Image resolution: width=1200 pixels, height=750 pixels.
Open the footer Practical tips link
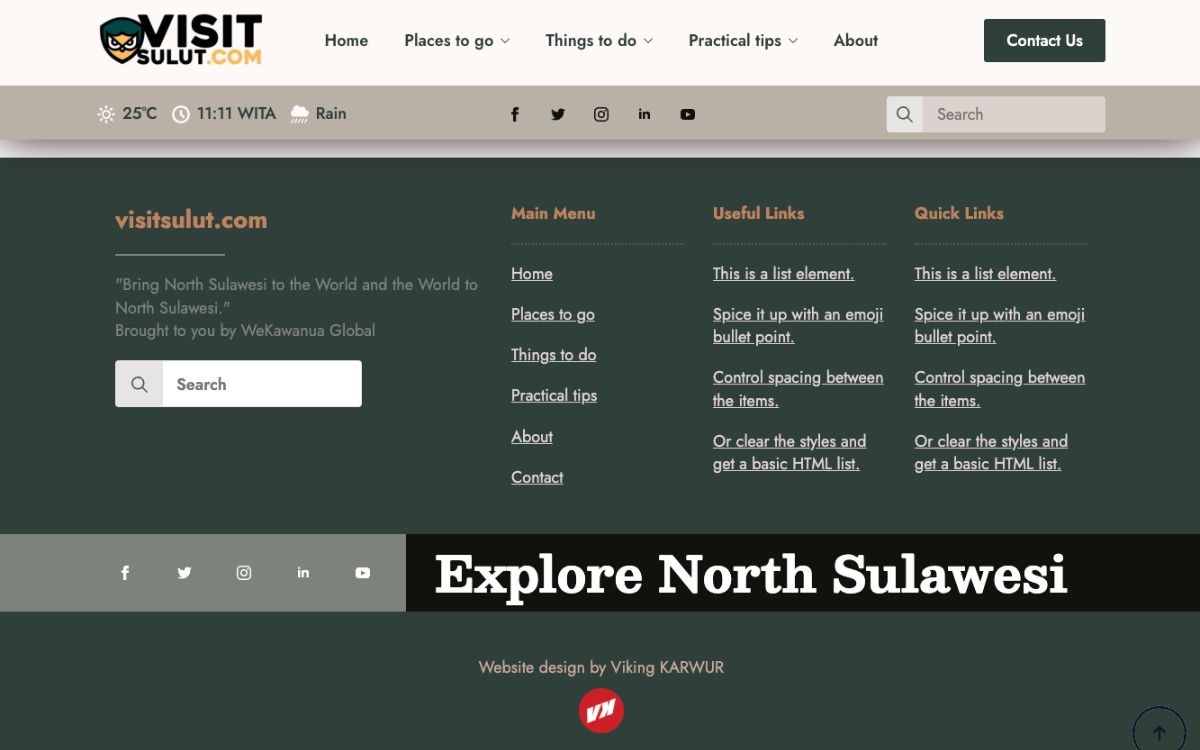click(554, 395)
